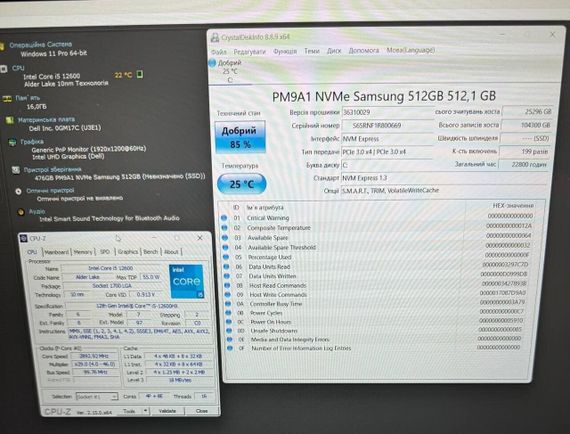The image size is (570, 434).
Task: Click the CPU-Z title bar app icon
Action: (24, 238)
